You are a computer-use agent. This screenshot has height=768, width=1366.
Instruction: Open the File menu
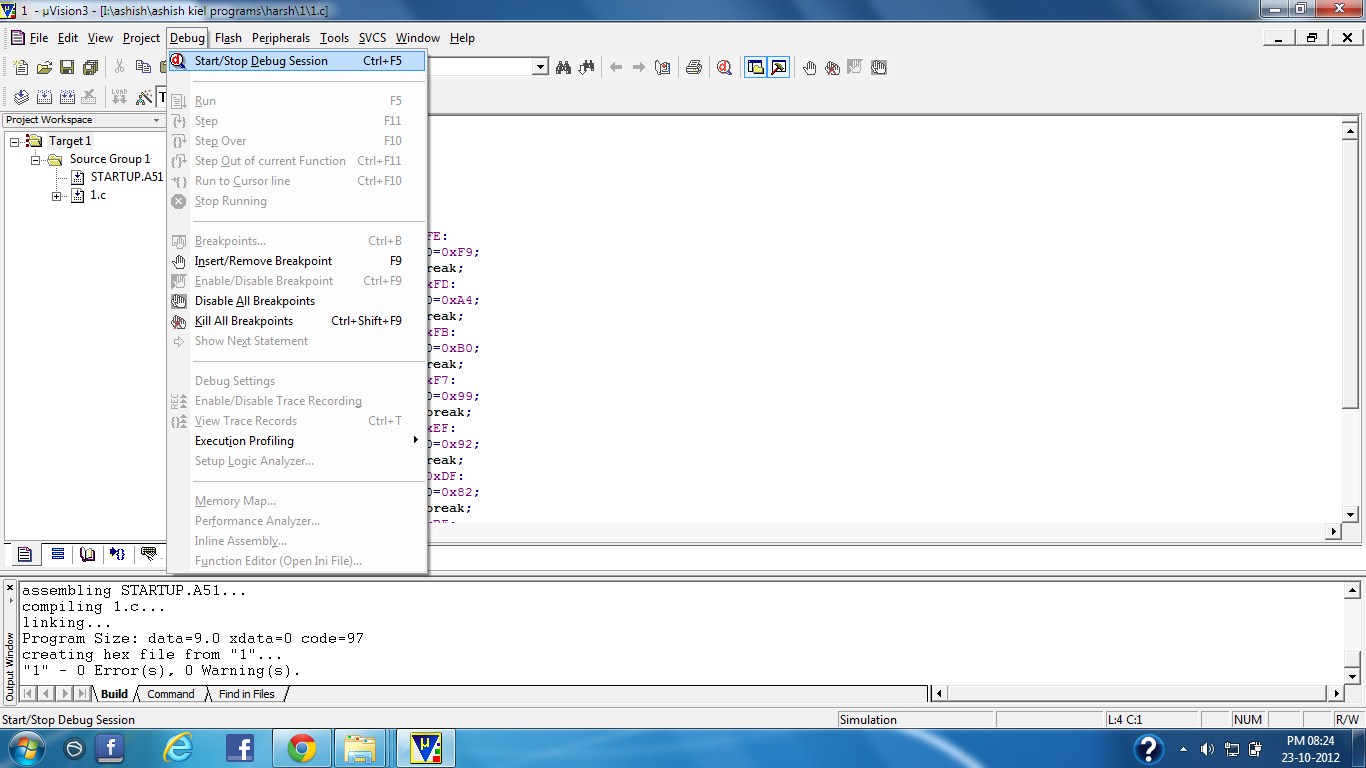tap(39, 38)
